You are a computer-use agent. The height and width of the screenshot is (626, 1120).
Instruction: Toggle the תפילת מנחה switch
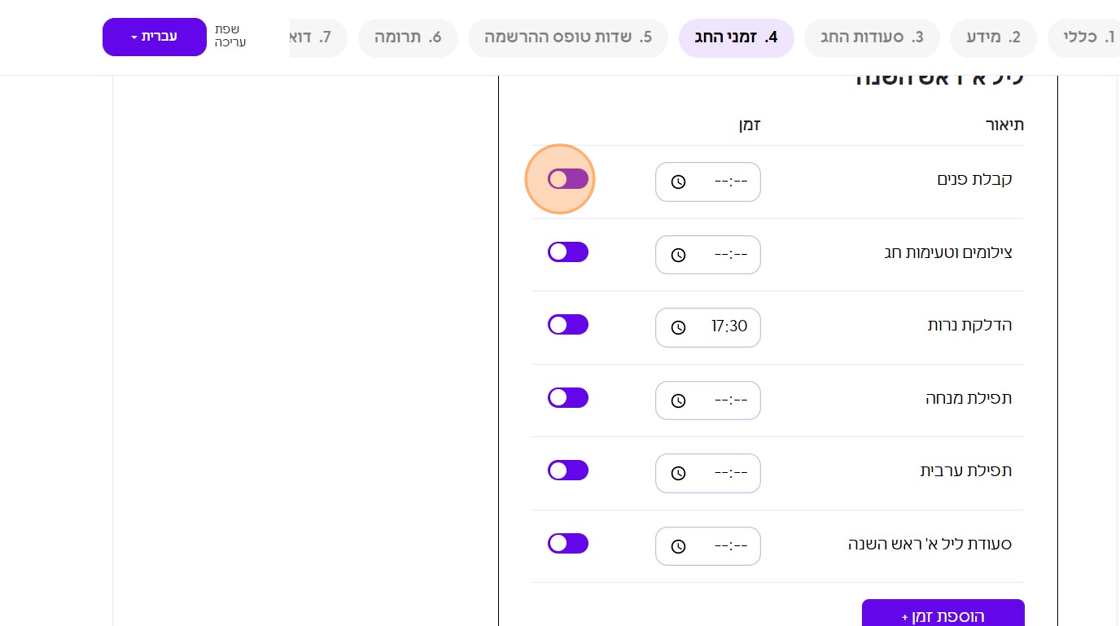[x=568, y=398]
